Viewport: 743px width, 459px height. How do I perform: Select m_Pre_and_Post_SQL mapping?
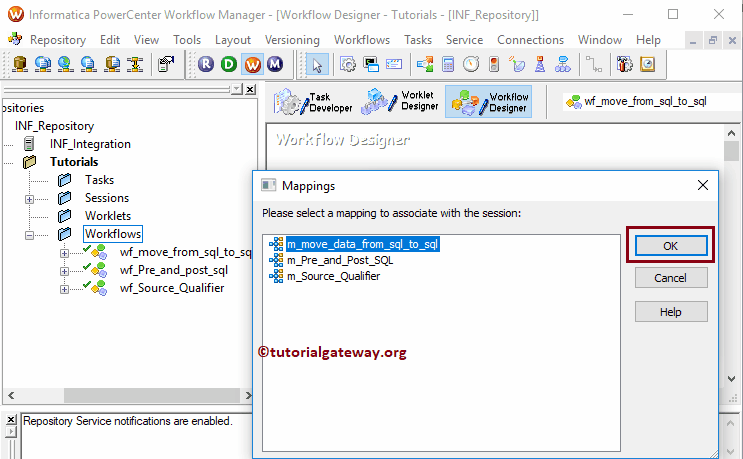(340, 260)
